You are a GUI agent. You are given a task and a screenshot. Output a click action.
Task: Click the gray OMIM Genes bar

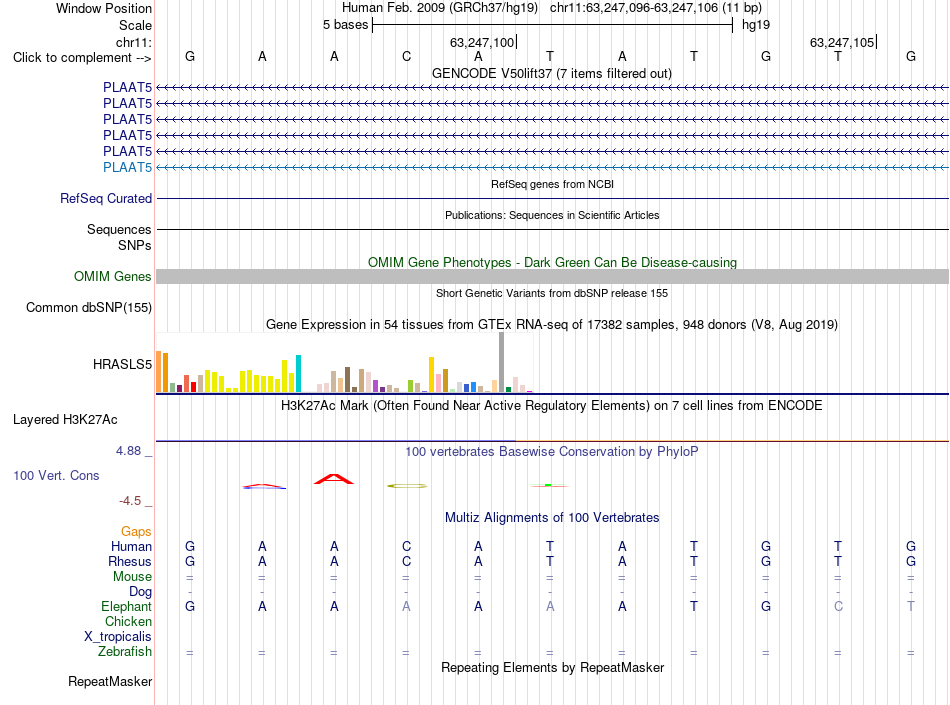pyautogui.click(x=552, y=276)
